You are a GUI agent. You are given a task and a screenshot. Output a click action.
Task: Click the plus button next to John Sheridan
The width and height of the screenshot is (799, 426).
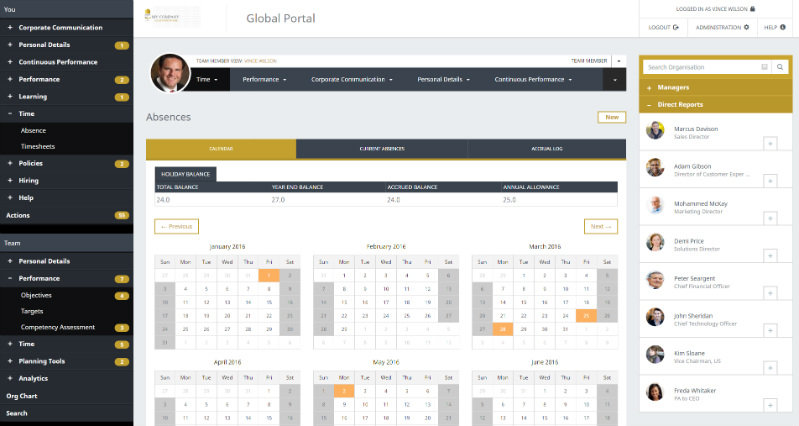point(770,330)
